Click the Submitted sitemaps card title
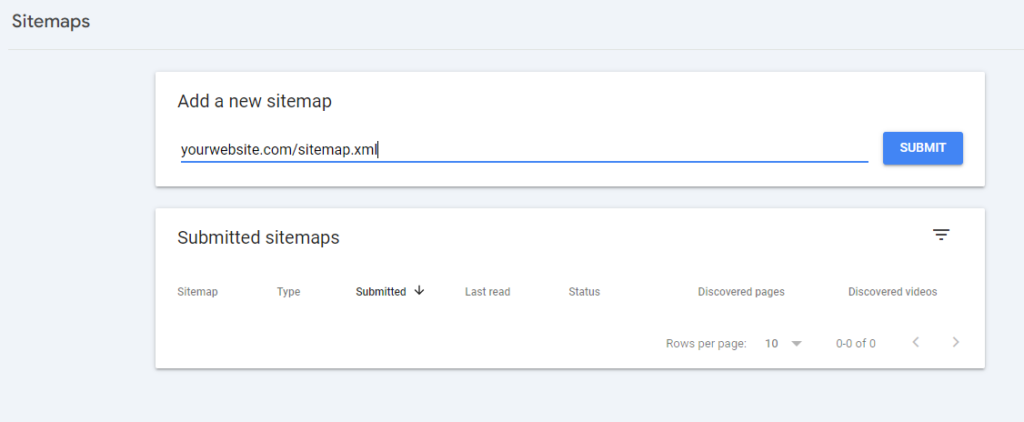This screenshot has height=422, width=1024. (258, 238)
